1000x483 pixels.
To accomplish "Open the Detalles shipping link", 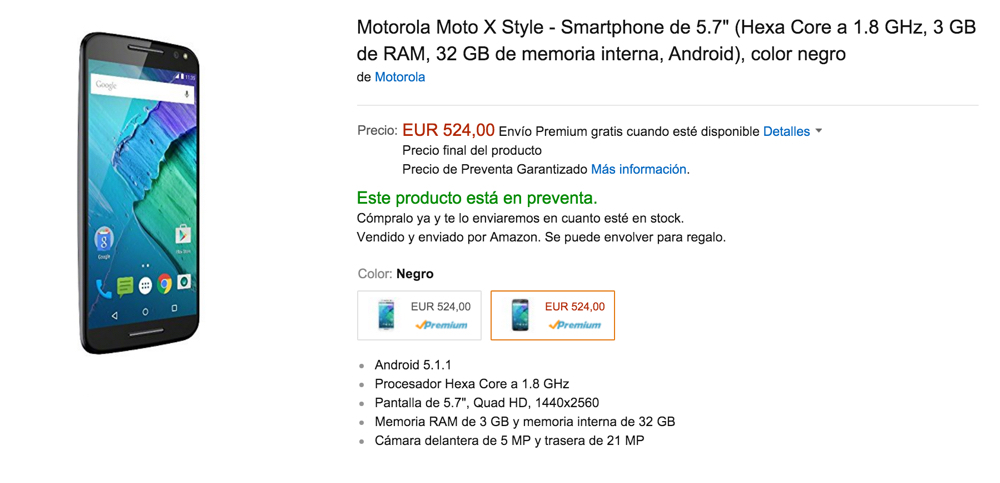I will click(786, 131).
